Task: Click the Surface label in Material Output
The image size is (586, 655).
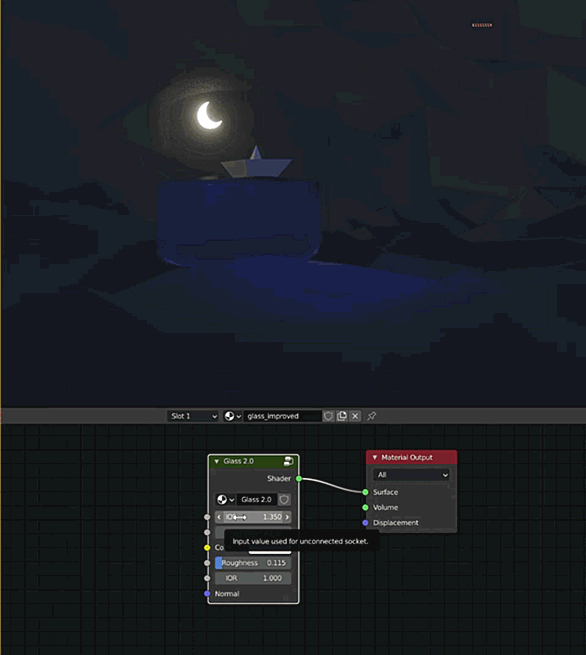Action: coord(385,492)
